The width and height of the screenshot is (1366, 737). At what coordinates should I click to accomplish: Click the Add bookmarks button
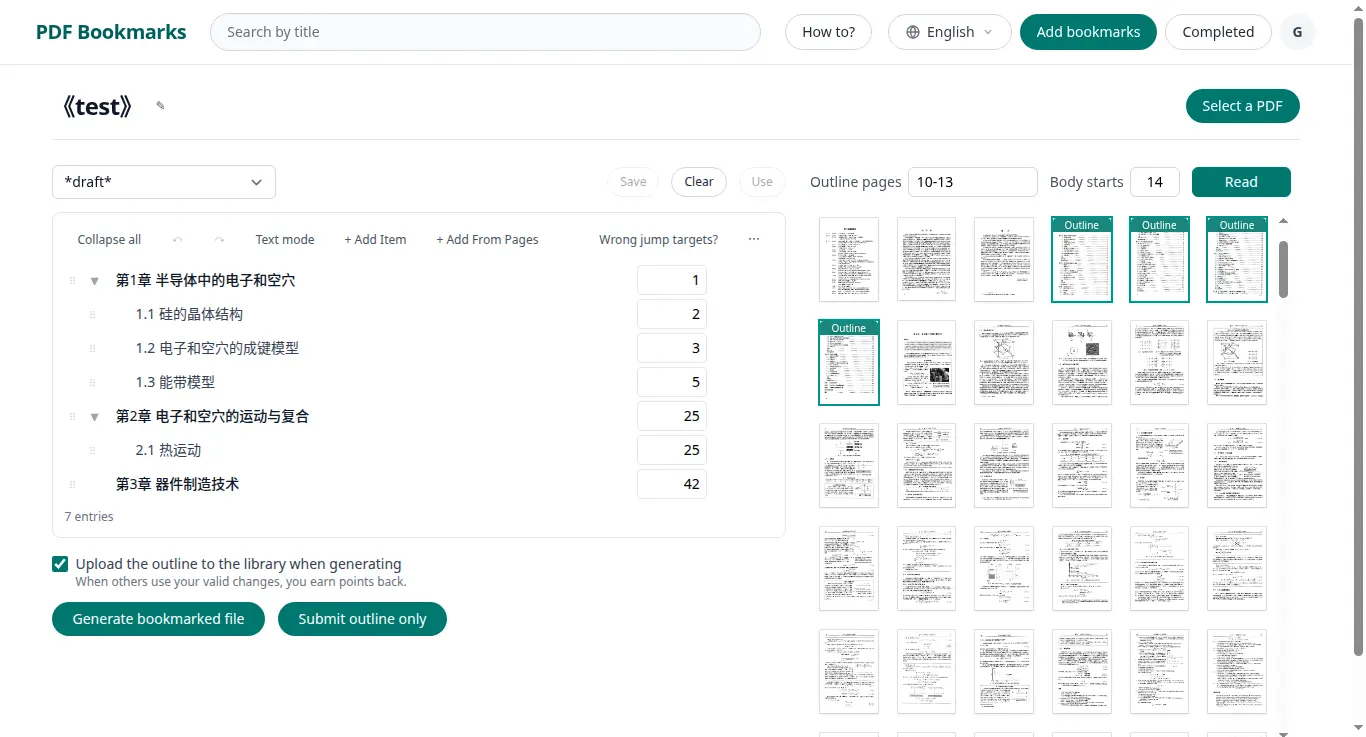click(x=1088, y=32)
